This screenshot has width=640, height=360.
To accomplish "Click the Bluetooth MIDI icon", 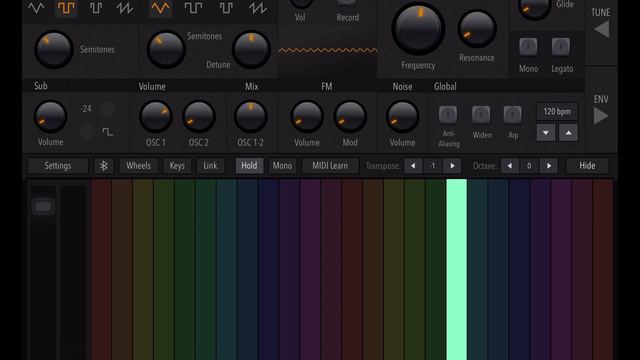I will coord(104,166).
